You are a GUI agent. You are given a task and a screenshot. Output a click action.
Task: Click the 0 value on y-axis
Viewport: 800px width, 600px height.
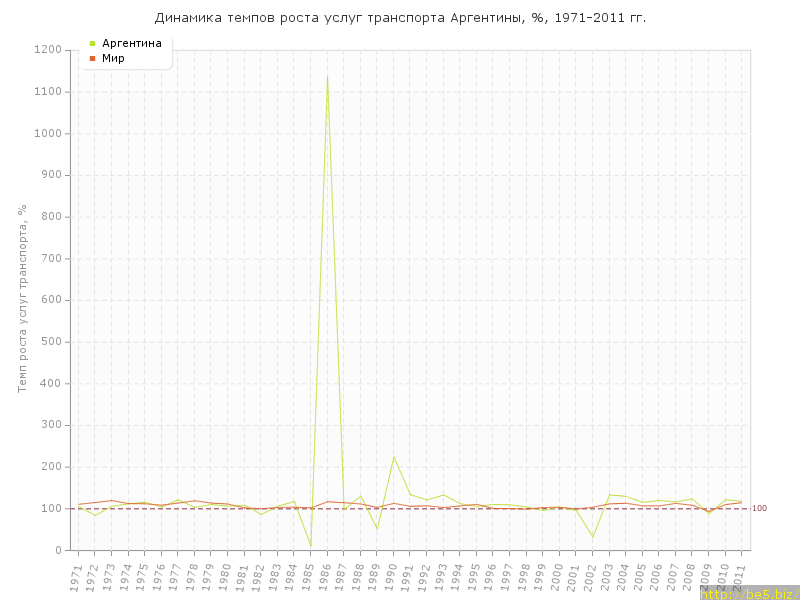[58, 551]
